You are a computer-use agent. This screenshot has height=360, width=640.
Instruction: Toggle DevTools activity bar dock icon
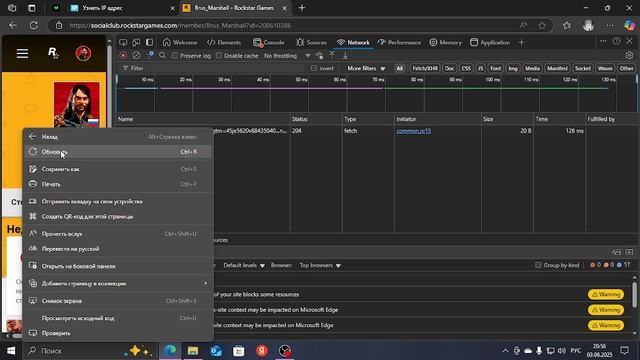coord(149,42)
